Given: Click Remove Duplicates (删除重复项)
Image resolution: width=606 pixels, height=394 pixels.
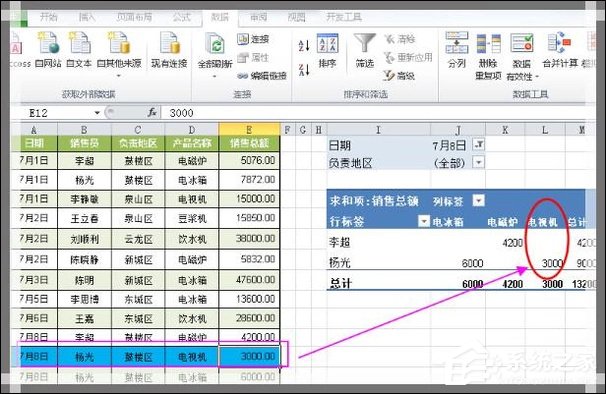Looking at the screenshot, I should pos(488,56).
